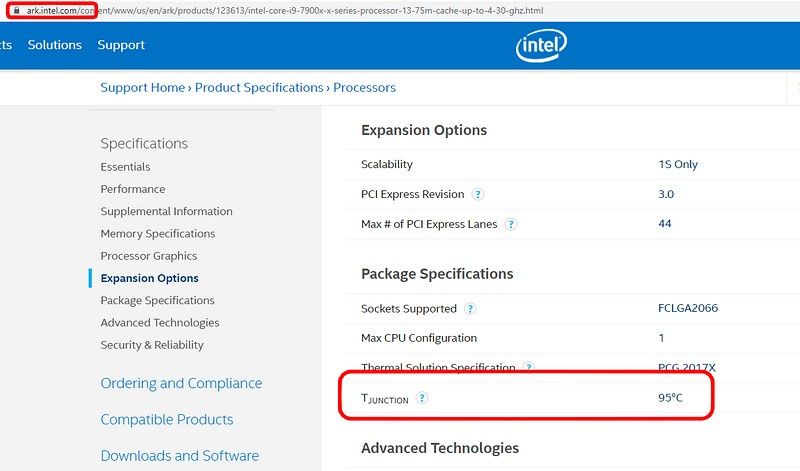Viewport: 800px width, 471px height.
Task: Click the 'Thermal Solution Specification' row label
Action: pyautogui.click(x=438, y=367)
